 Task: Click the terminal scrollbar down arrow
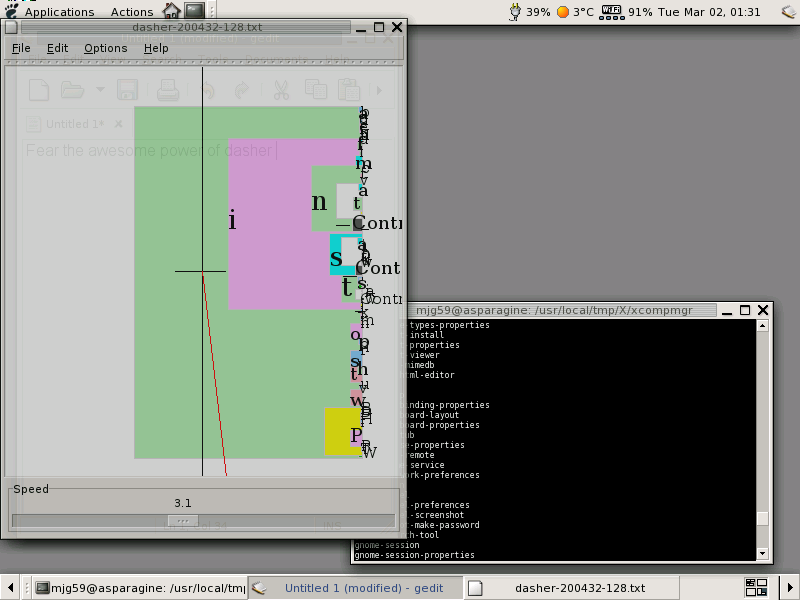click(x=762, y=553)
